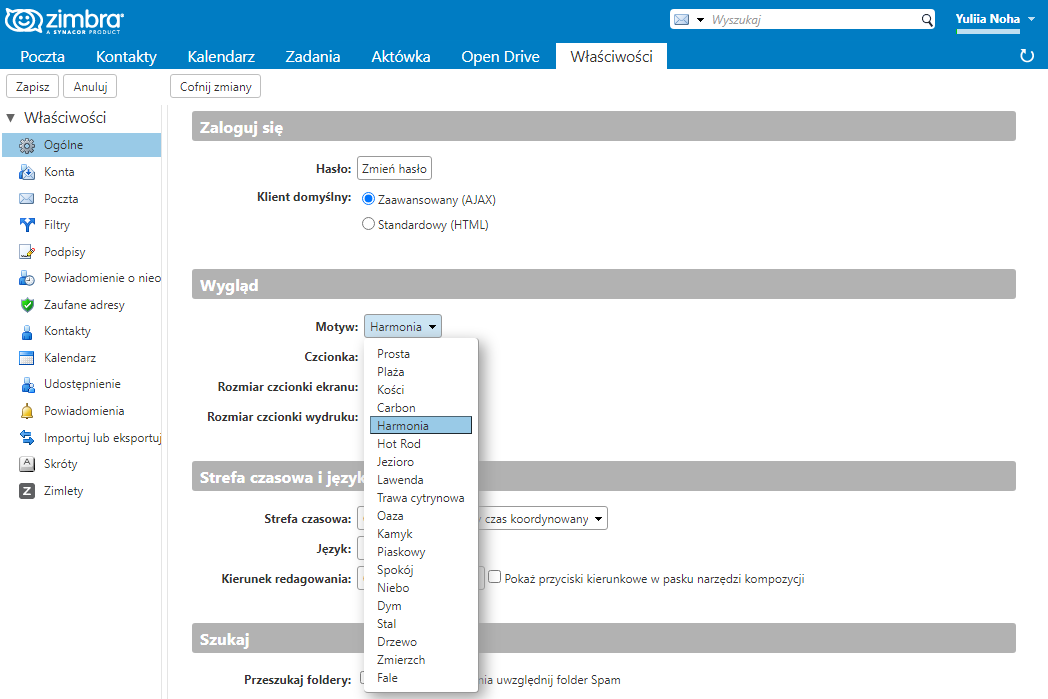Viewport: 1048px width, 699px height.
Task: Click the Zmień hasło button
Action: pyautogui.click(x=394, y=169)
